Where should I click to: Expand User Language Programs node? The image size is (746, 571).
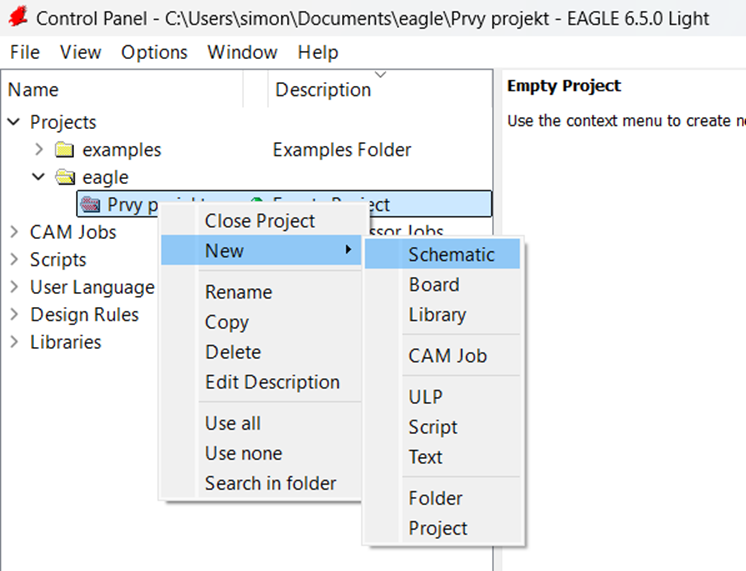click(x=14, y=287)
